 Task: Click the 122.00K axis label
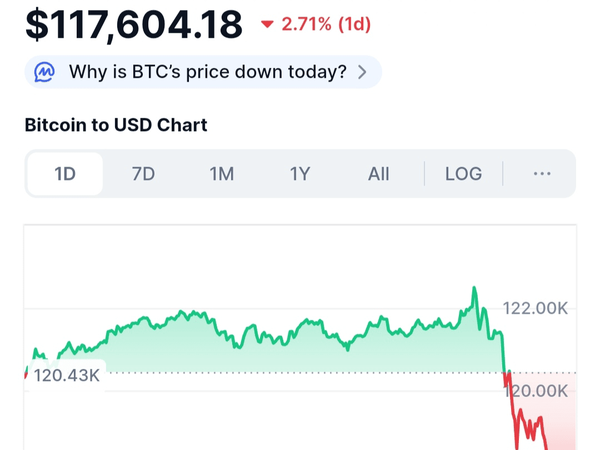(535, 309)
